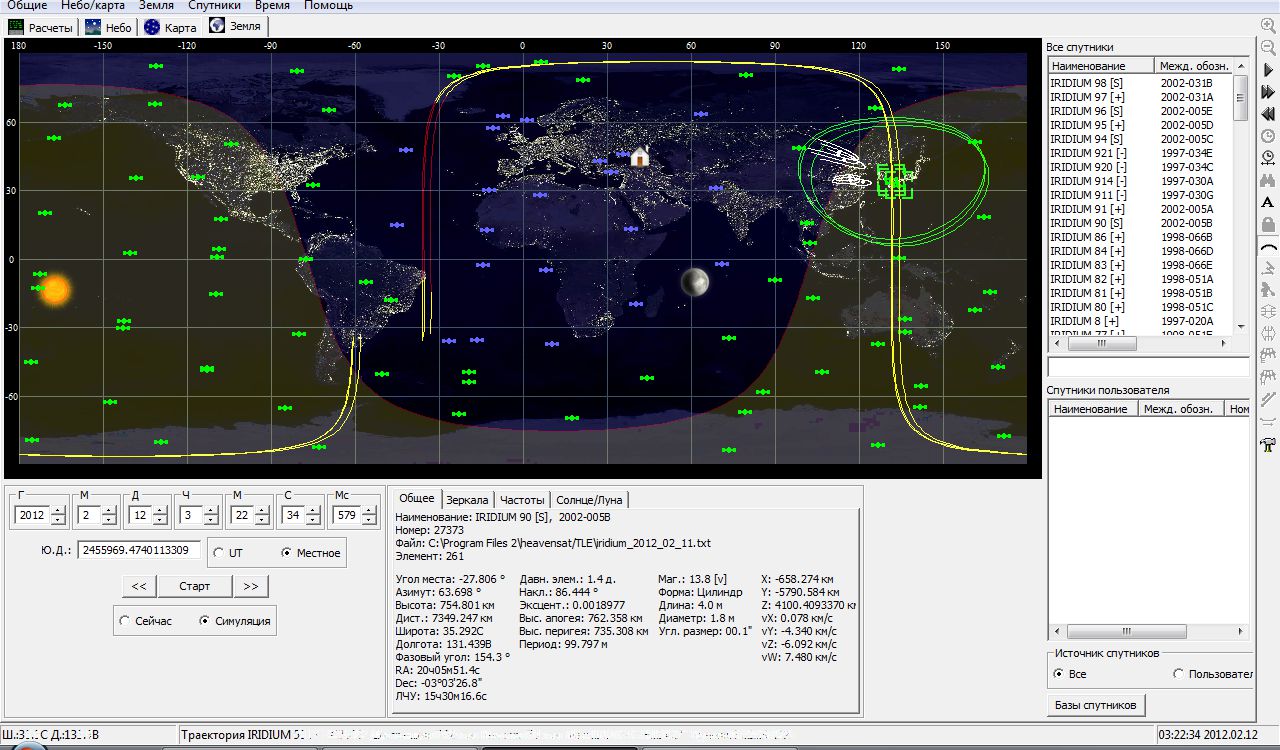Screen dimensions: 1280x750
Task: Click the Старт button
Action: point(195,586)
